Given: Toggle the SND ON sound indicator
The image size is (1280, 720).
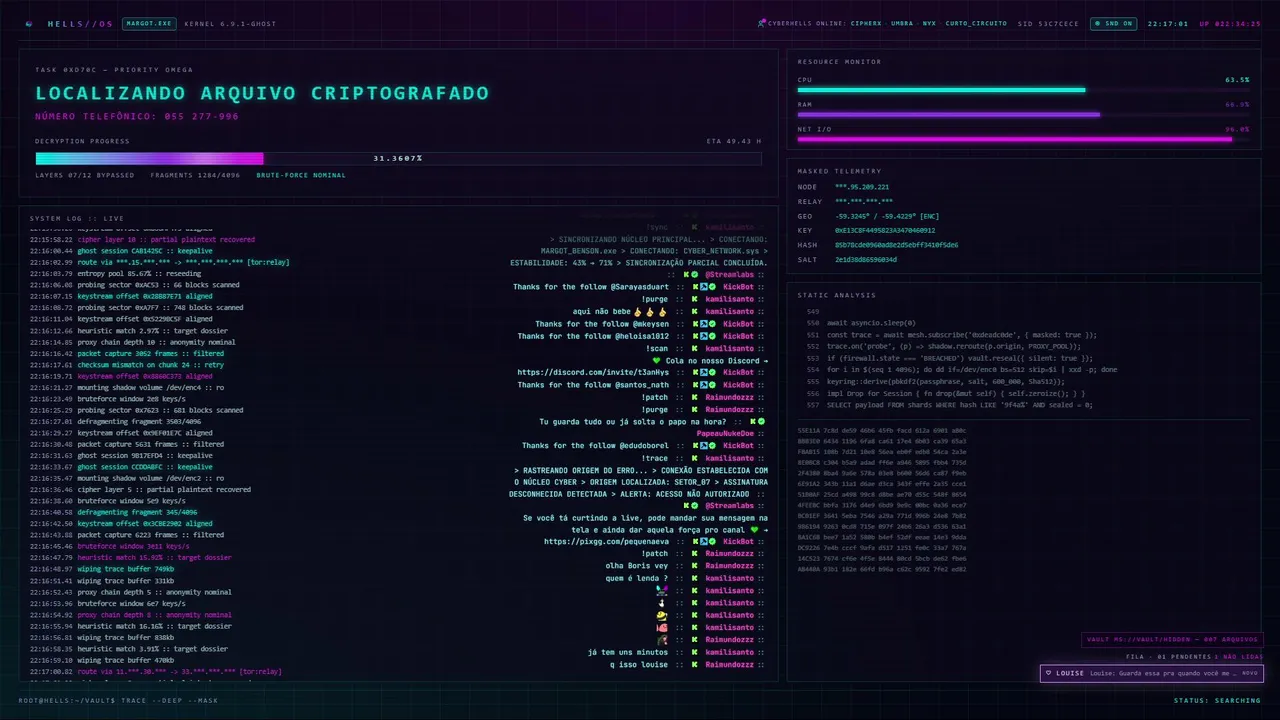Looking at the screenshot, I should click(x=1113, y=23).
